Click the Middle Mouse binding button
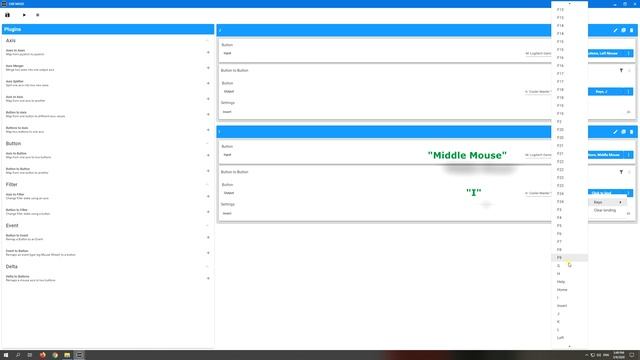 pos(607,155)
